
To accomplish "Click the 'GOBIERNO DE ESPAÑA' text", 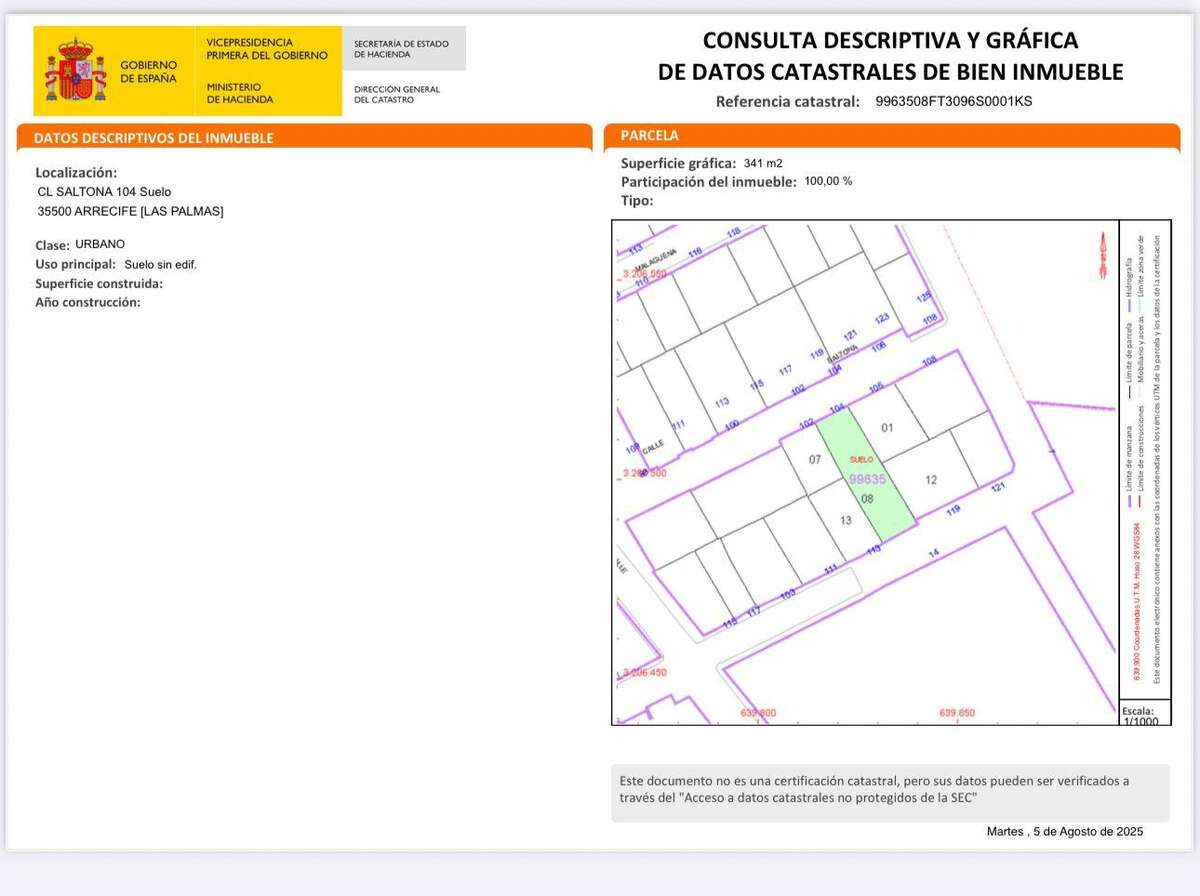I will coord(148,71).
